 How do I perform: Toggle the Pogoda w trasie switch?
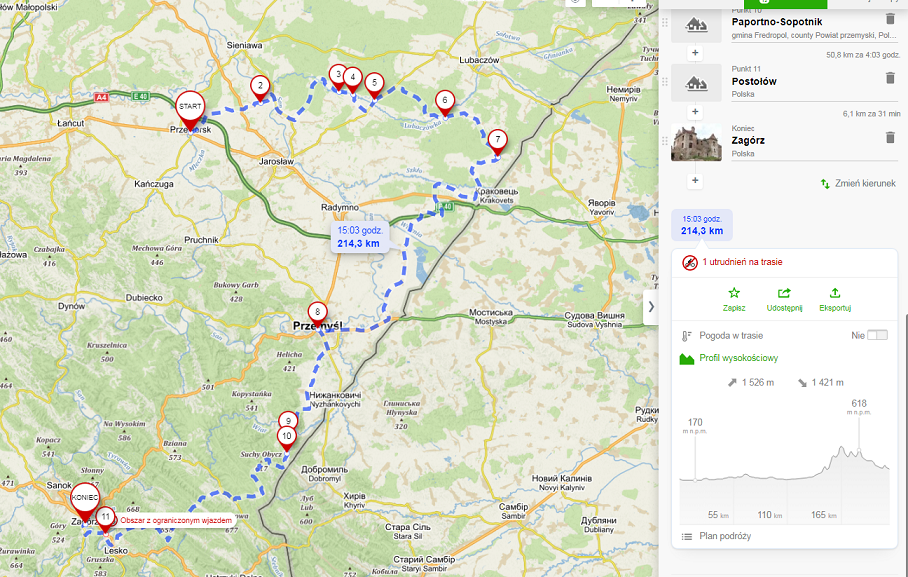click(x=876, y=336)
